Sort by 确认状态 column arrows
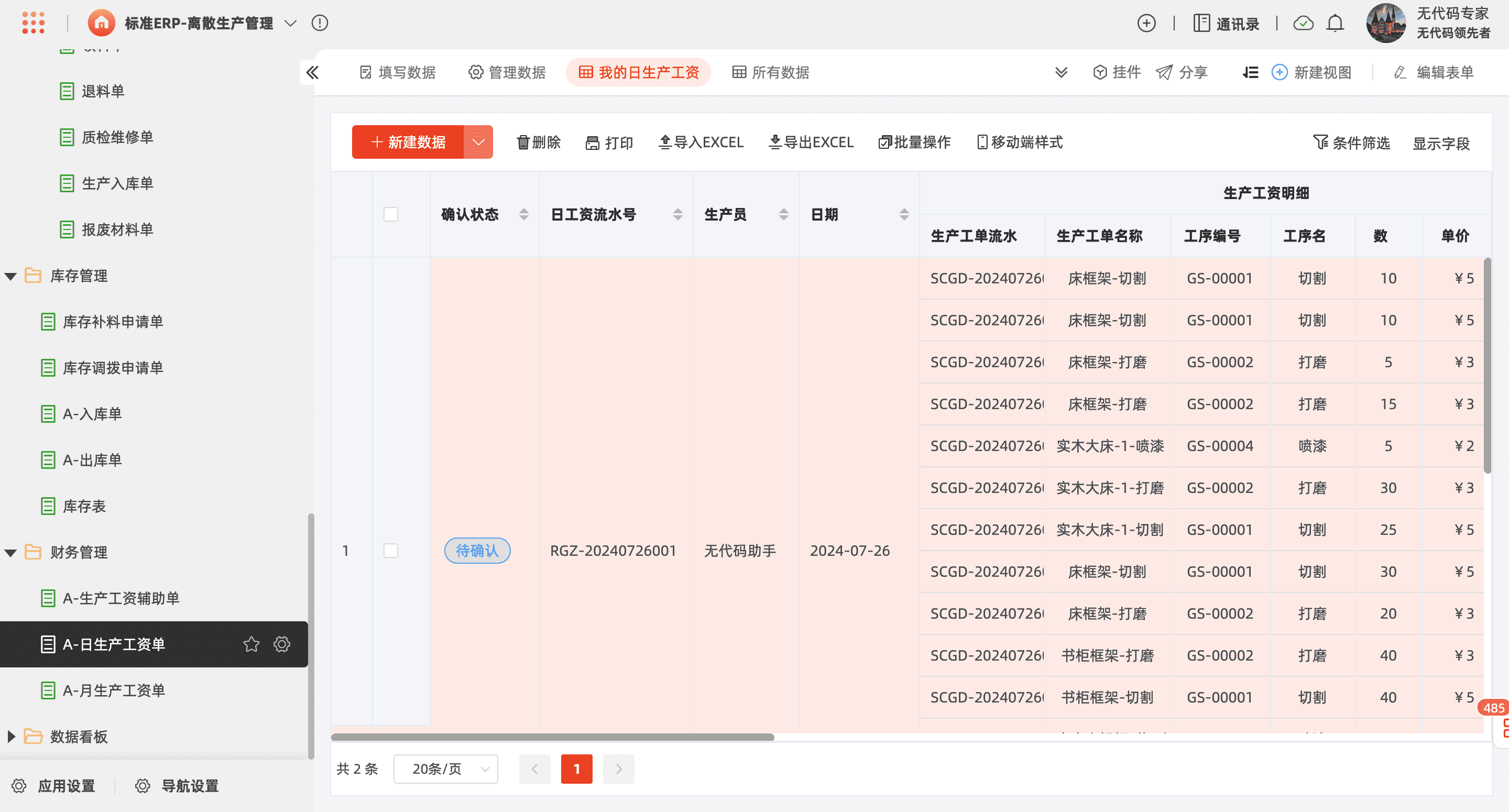The width and height of the screenshot is (1509, 812). pos(524,214)
